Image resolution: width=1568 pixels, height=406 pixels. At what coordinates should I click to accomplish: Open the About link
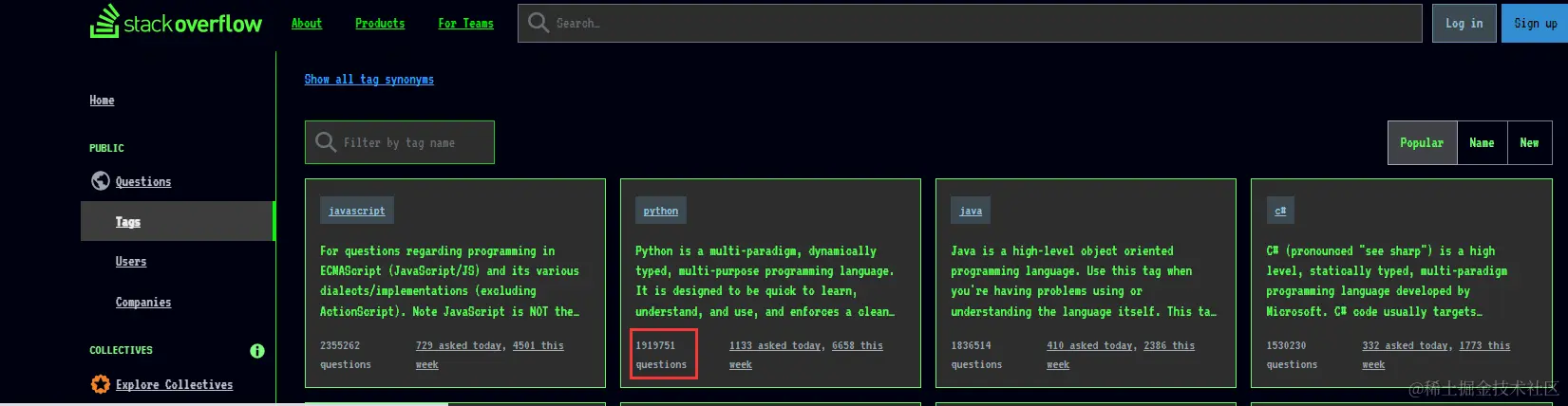point(307,24)
